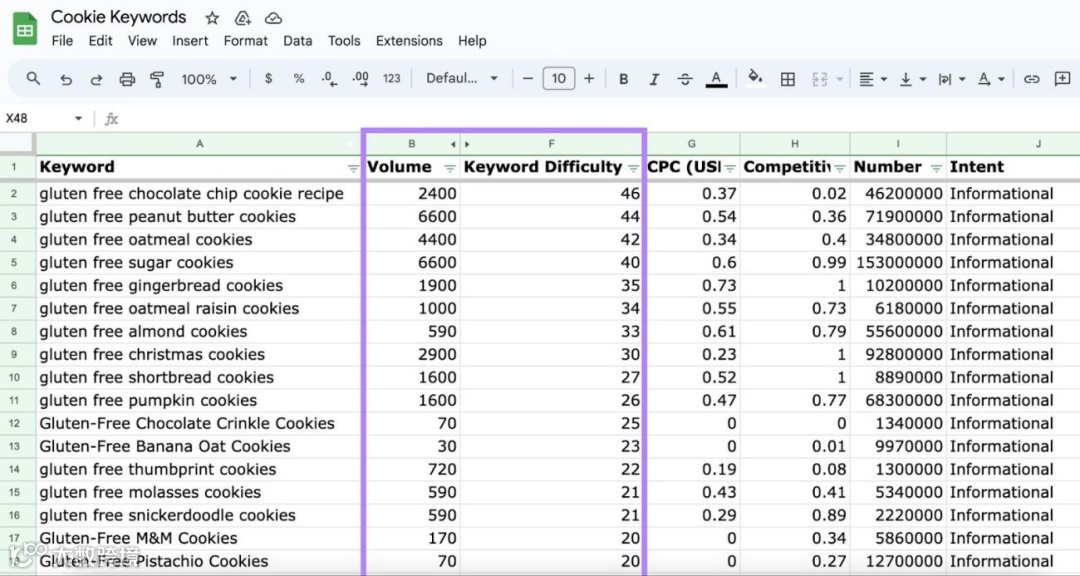This screenshot has height=576, width=1080.
Task: Star the Cookie Keywords document
Action: pyautogui.click(x=212, y=18)
